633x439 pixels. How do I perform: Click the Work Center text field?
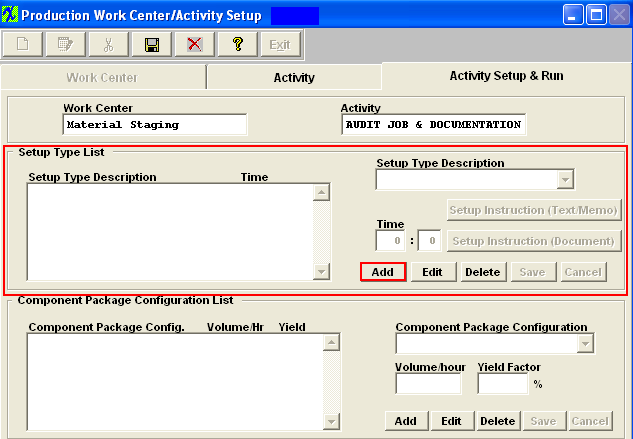point(155,124)
